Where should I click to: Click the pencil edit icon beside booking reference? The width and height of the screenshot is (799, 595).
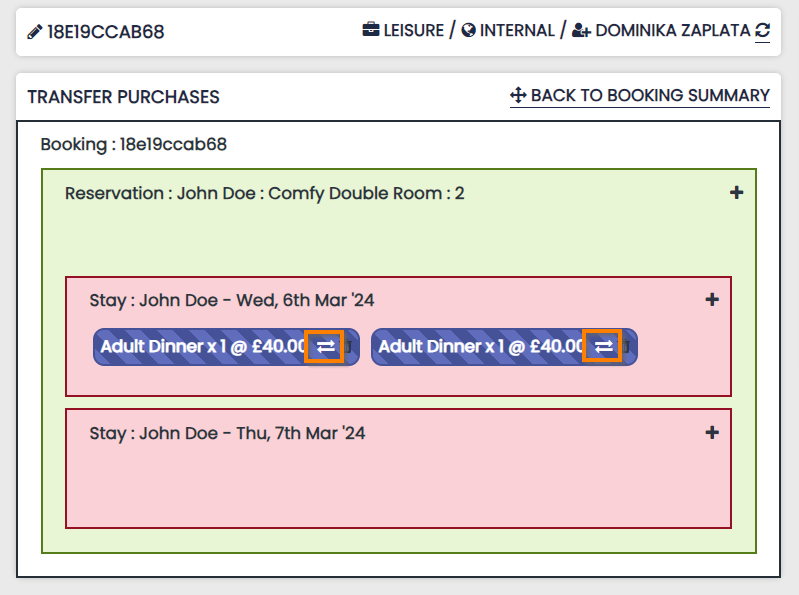point(35,32)
